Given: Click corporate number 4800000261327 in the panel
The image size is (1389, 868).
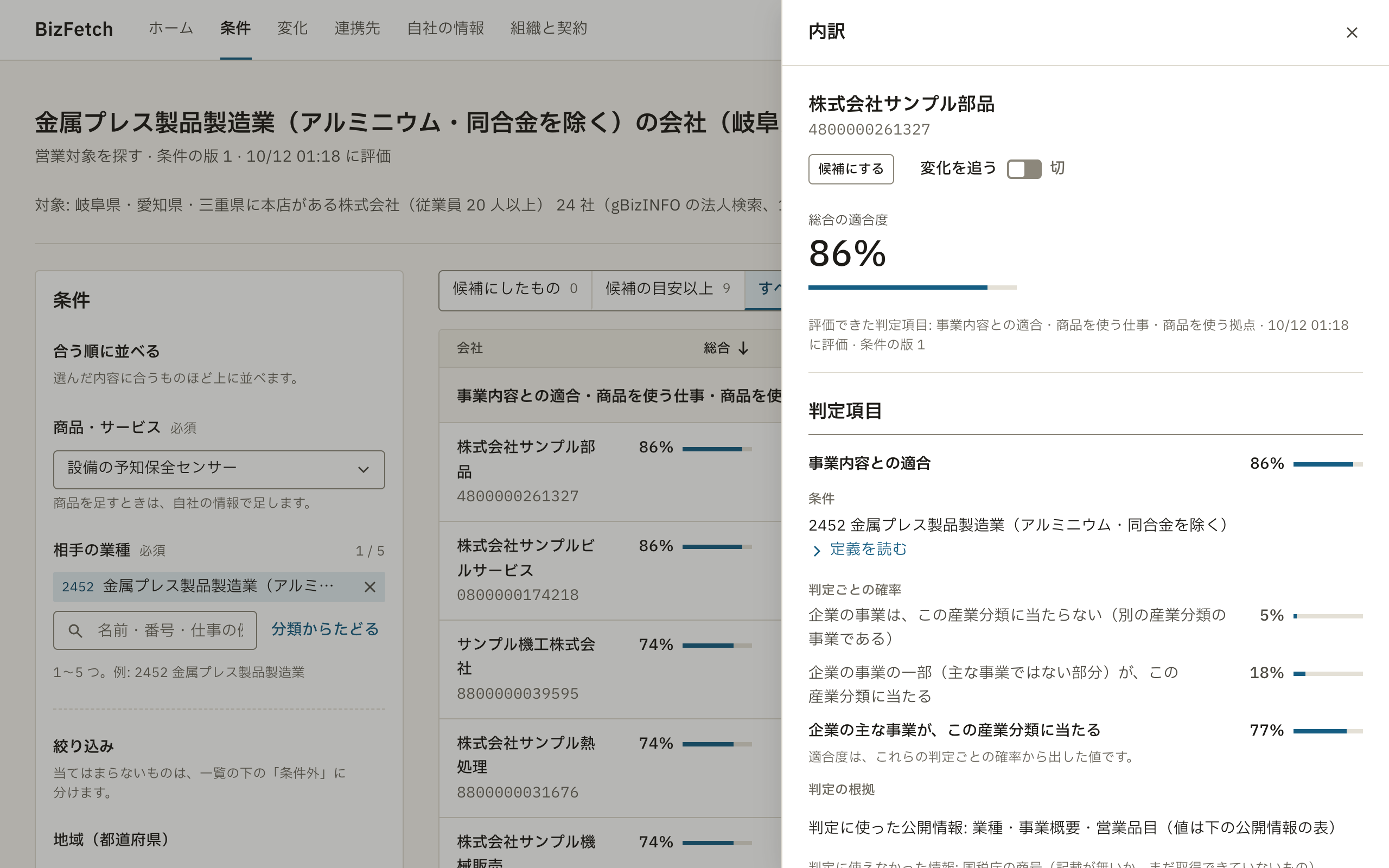Looking at the screenshot, I should pos(869,130).
